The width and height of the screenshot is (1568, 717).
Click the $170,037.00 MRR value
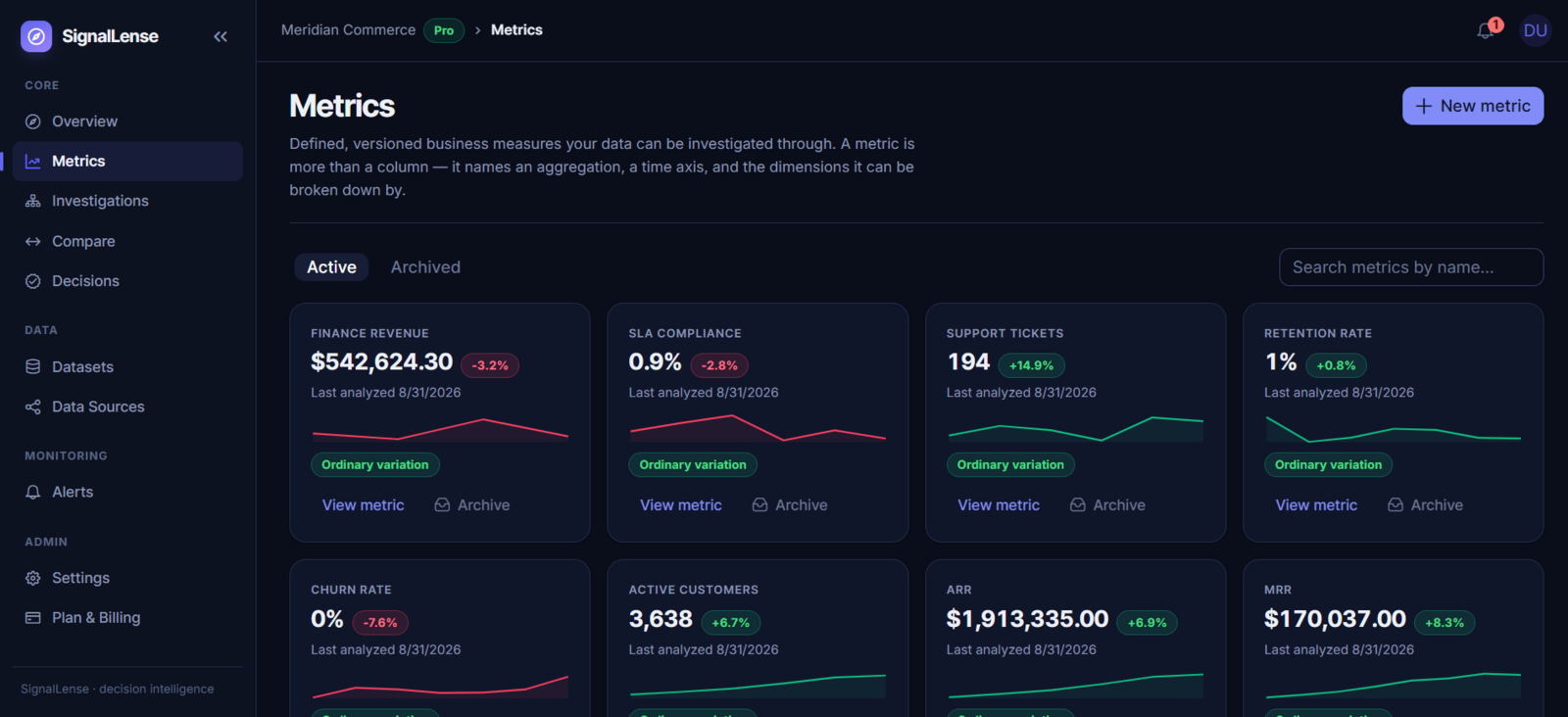[x=1335, y=619]
